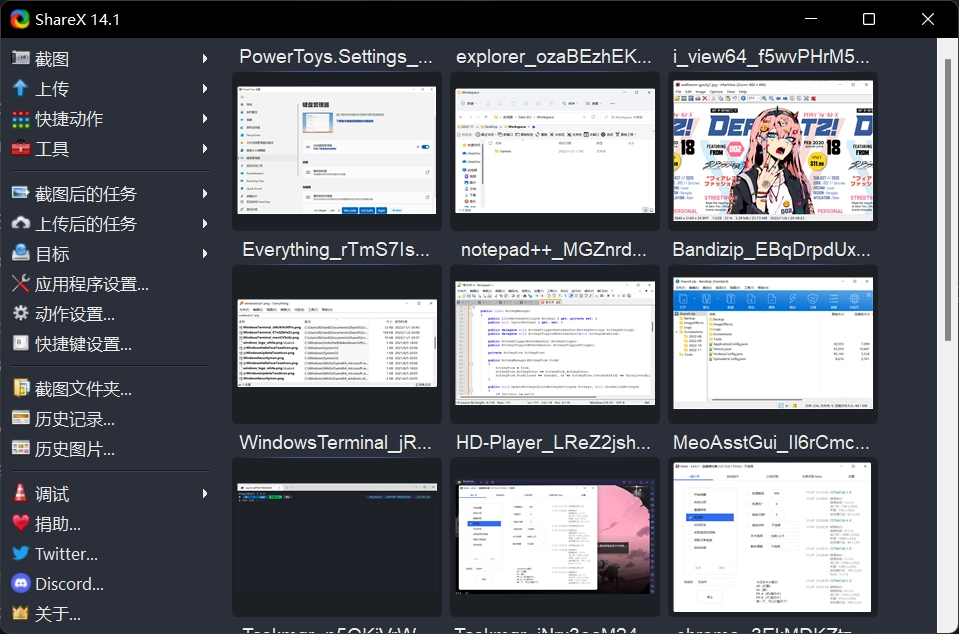Click the 目标 destinations icon
959x634 pixels.
click(x=20, y=253)
